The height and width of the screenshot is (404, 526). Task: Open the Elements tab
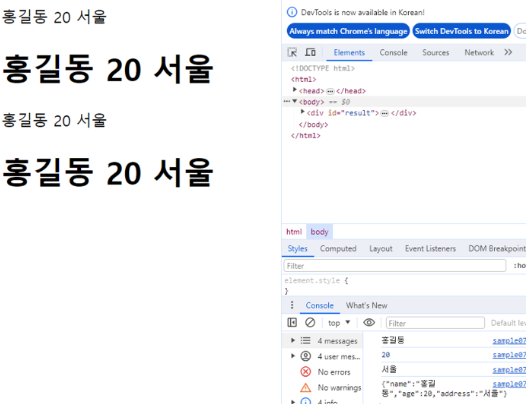(349, 53)
